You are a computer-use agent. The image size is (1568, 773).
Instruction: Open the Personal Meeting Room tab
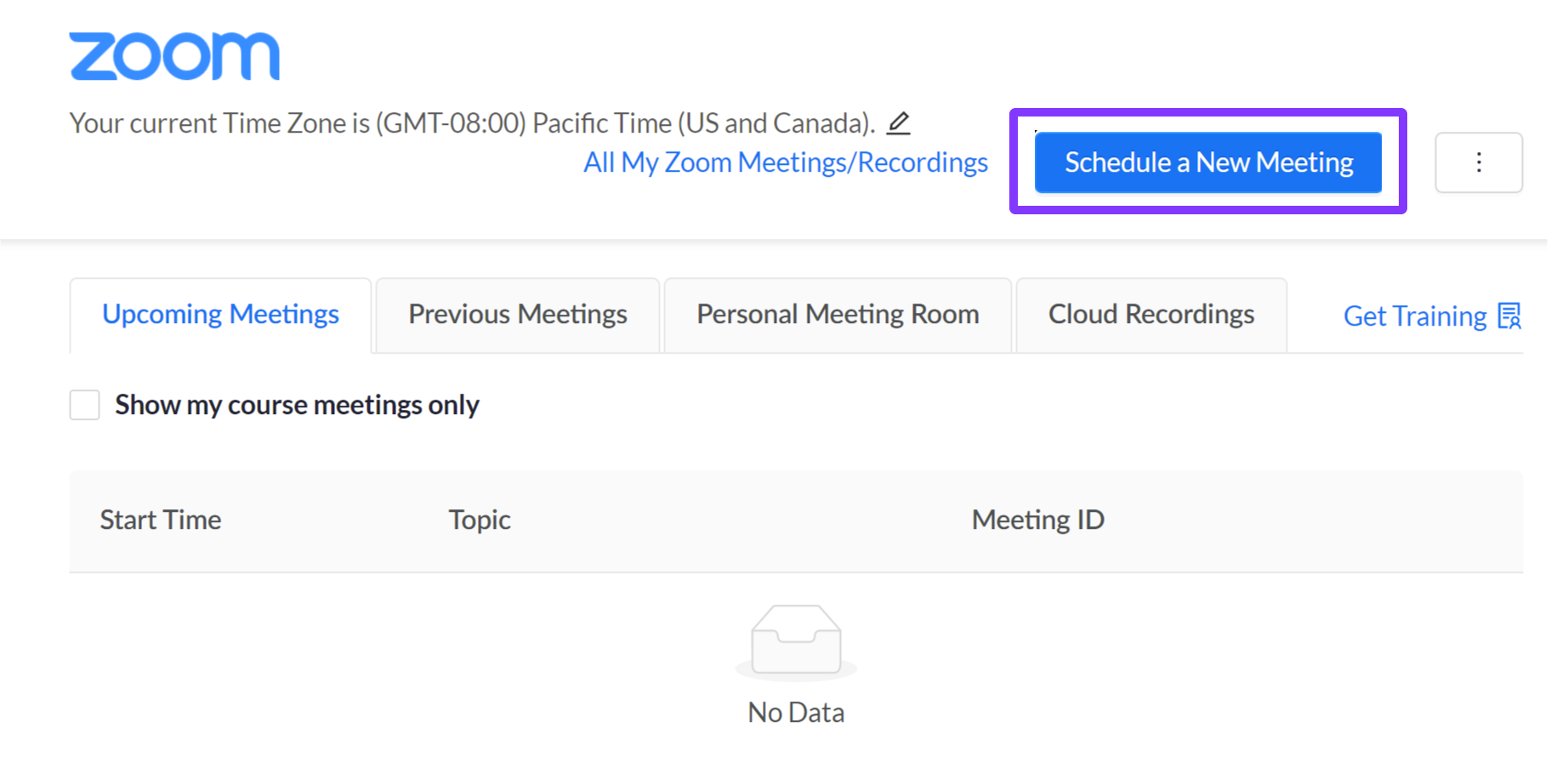pyautogui.click(x=837, y=315)
